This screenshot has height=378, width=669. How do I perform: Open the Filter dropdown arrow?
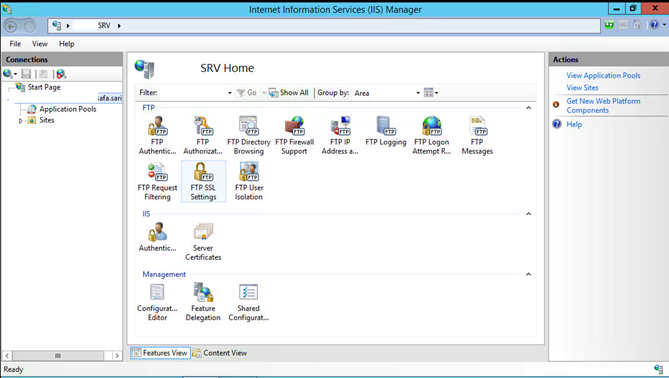(x=230, y=93)
